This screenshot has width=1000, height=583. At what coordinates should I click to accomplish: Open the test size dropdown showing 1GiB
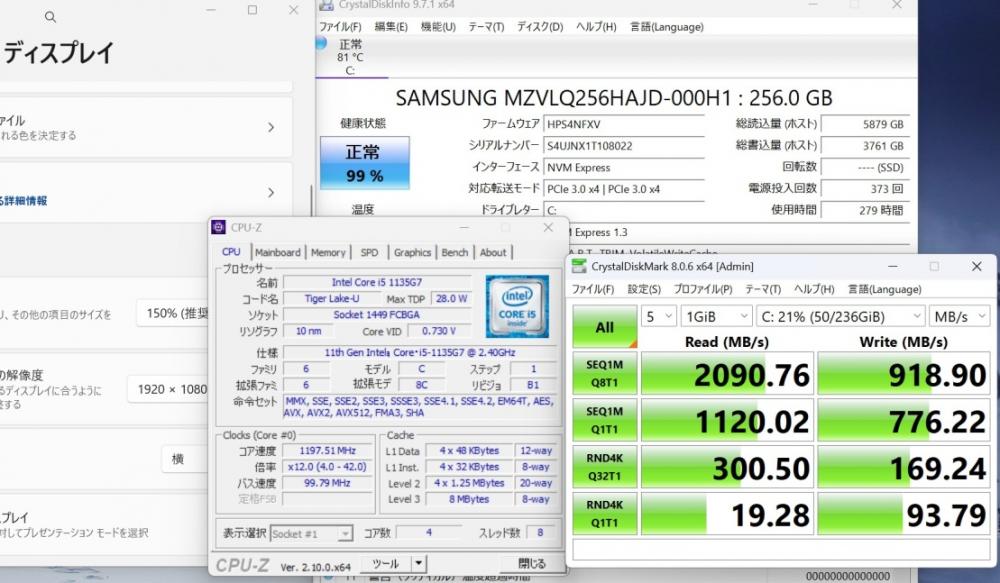pyautogui.click(x=716, y=316)
